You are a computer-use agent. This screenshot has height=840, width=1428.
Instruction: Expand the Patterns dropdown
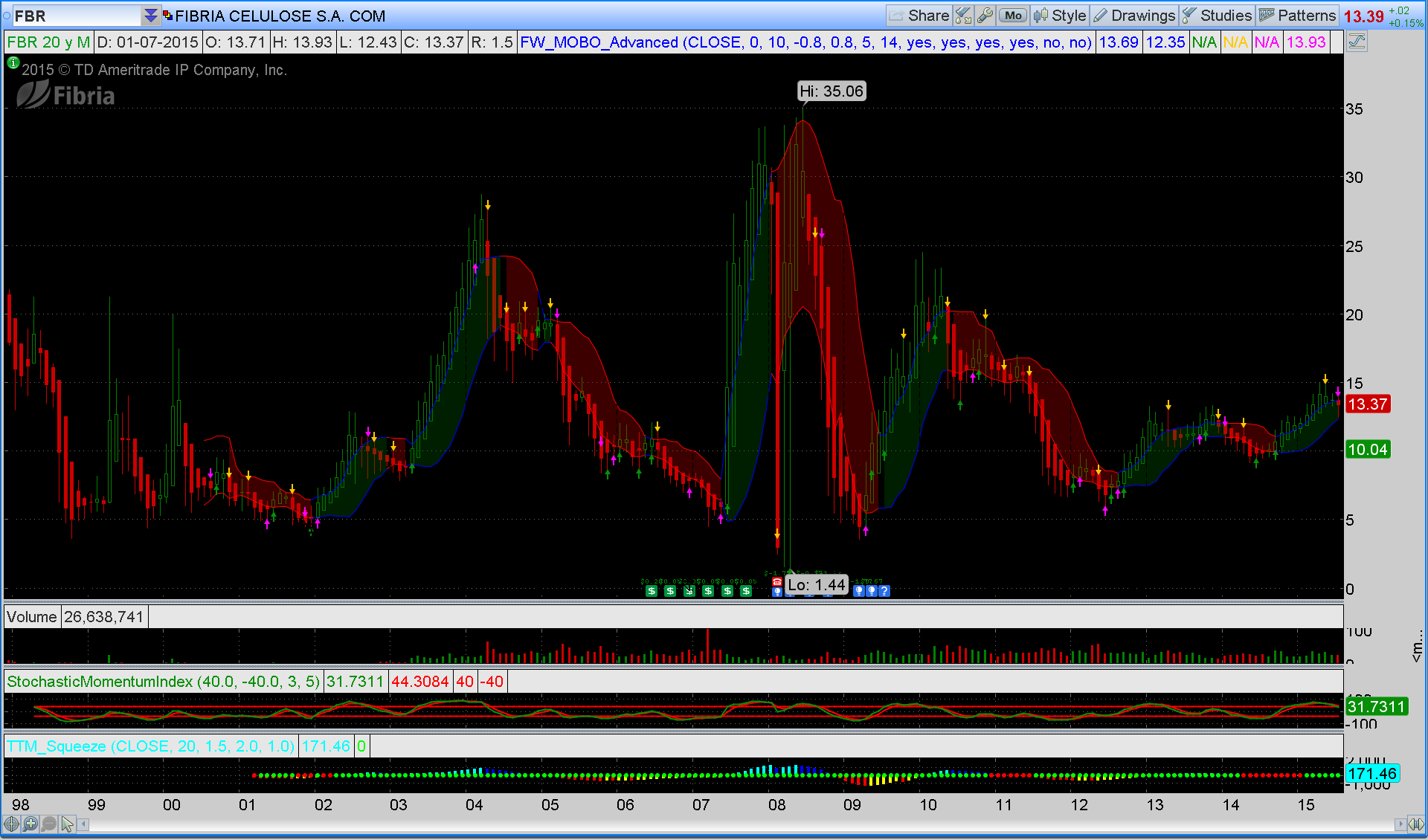[1298, 16]
